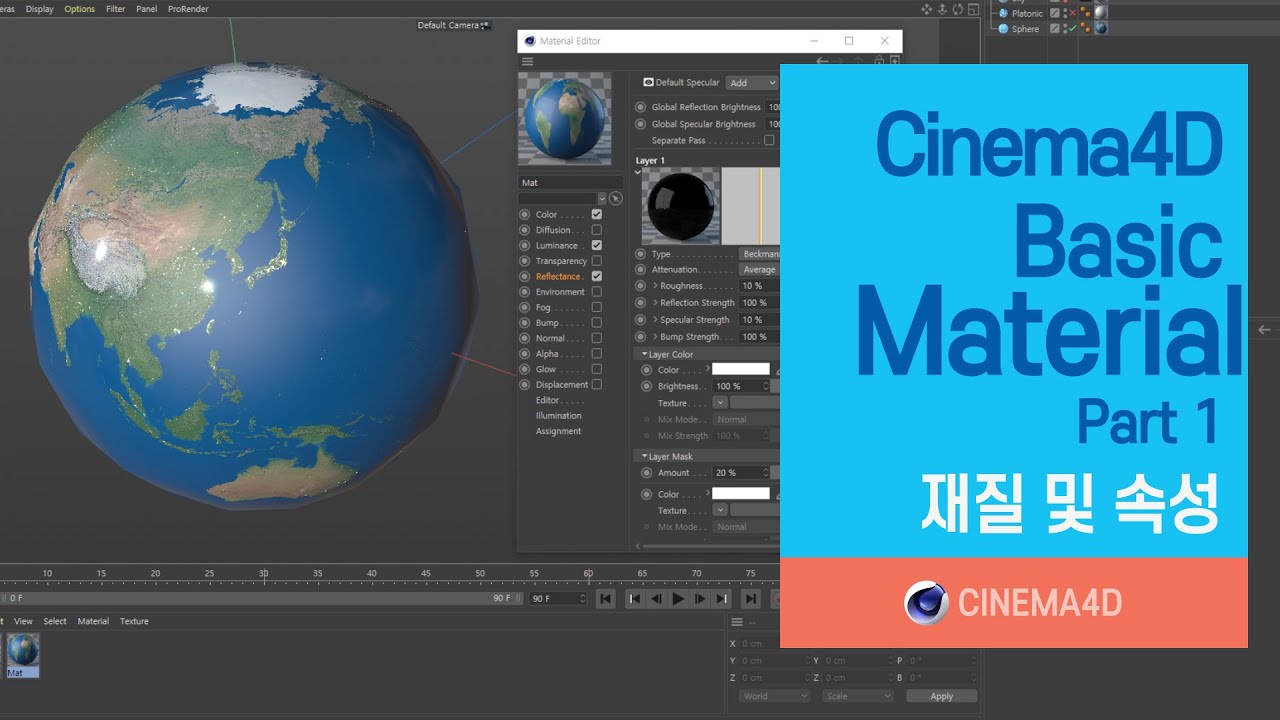The height and width of the screenshot is (720, 1280).
Task: Check the Separate Pass checkbox
Action: coord(769,140)
